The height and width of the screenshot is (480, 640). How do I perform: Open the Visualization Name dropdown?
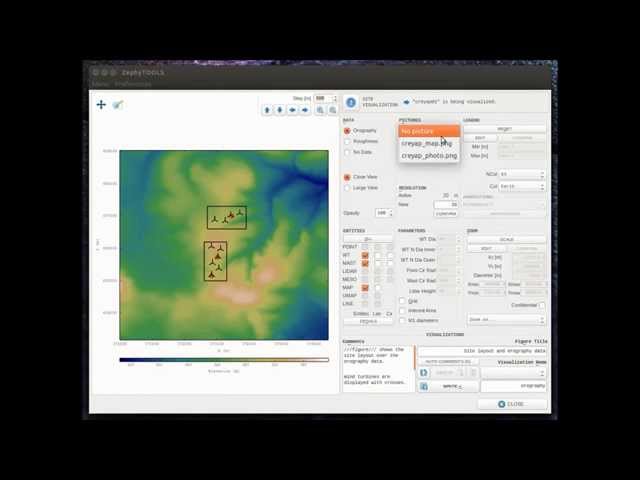tap(513, 373)
